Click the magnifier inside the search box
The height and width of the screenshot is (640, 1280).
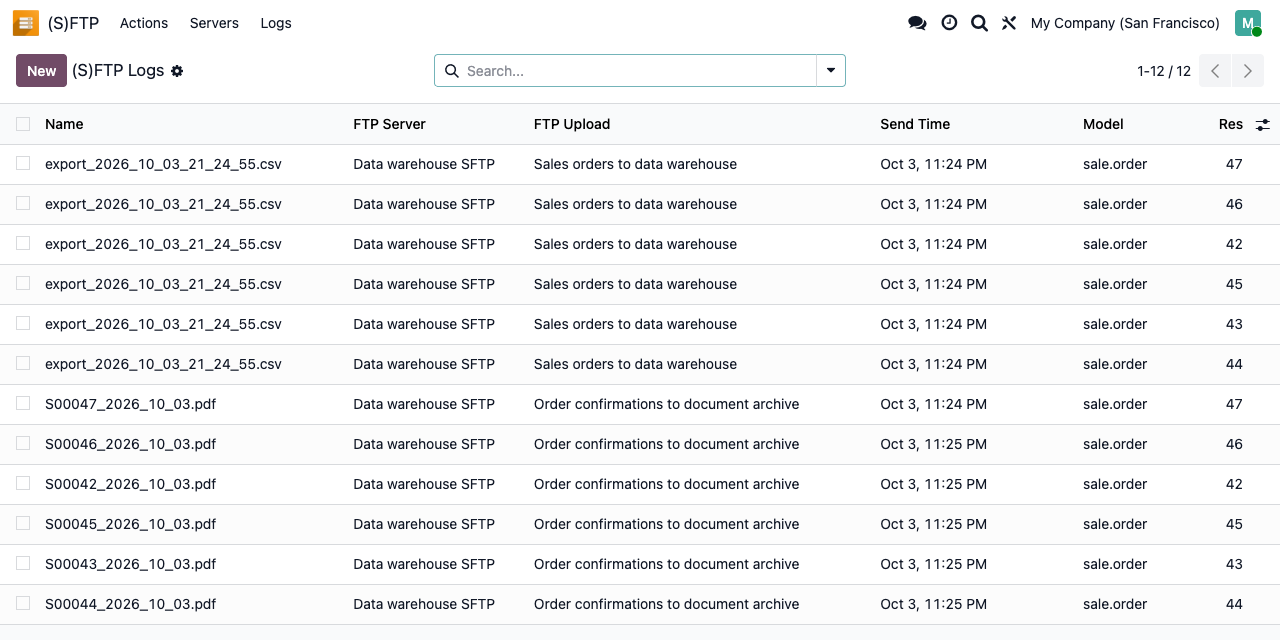(451, 71)
